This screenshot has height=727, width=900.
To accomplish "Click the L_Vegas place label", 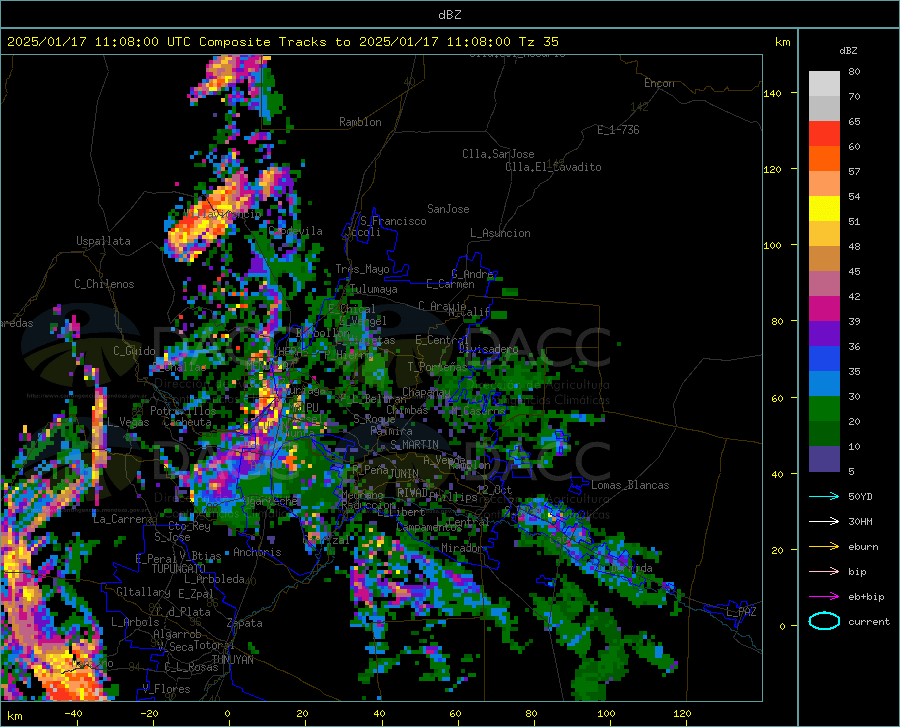I will [x=128, y=422].
